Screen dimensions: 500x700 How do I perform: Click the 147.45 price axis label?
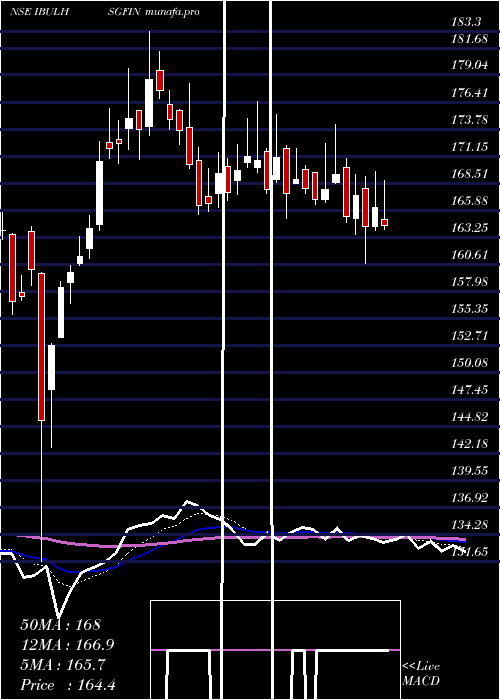coord(469,390)
